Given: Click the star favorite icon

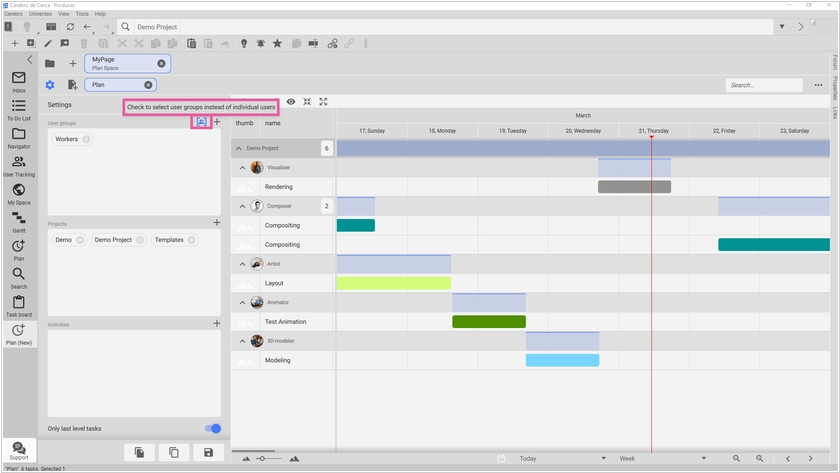Looking at the screenshot, I should click(x=277, y=43).
